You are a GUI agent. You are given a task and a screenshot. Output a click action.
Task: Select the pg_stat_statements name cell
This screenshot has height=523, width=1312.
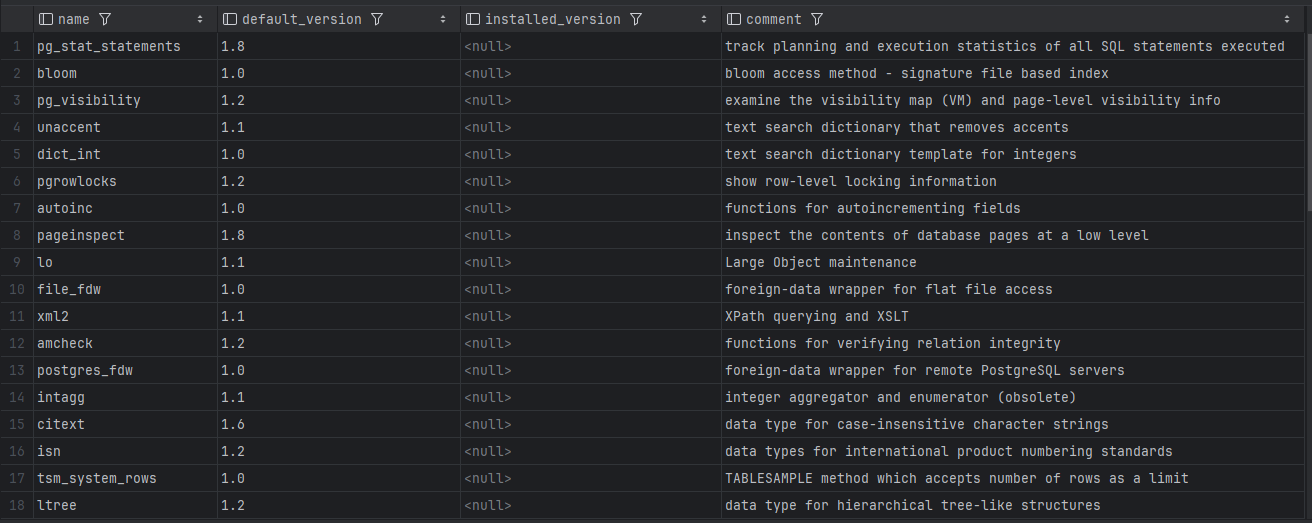point(108,46)
